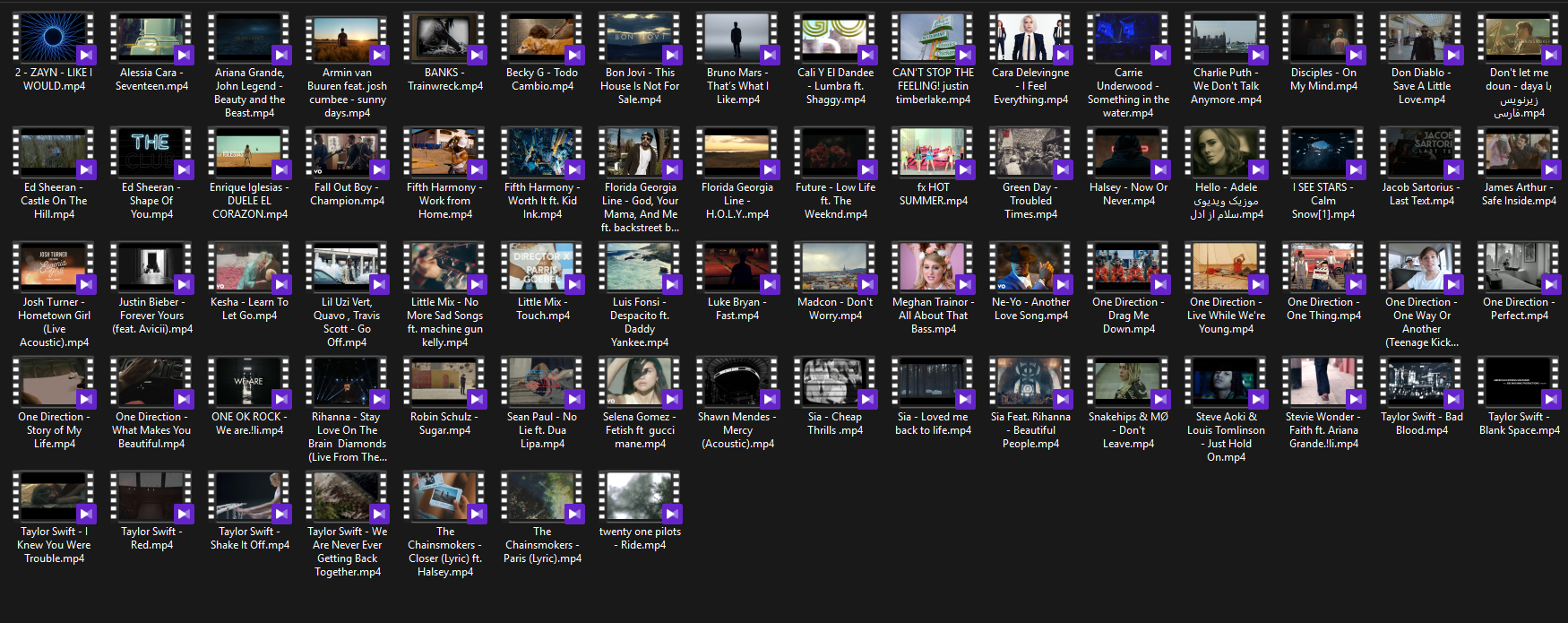Click The Chainsmokers - Paris (Lyric).mp4 file name

click(x=542, y=545)
